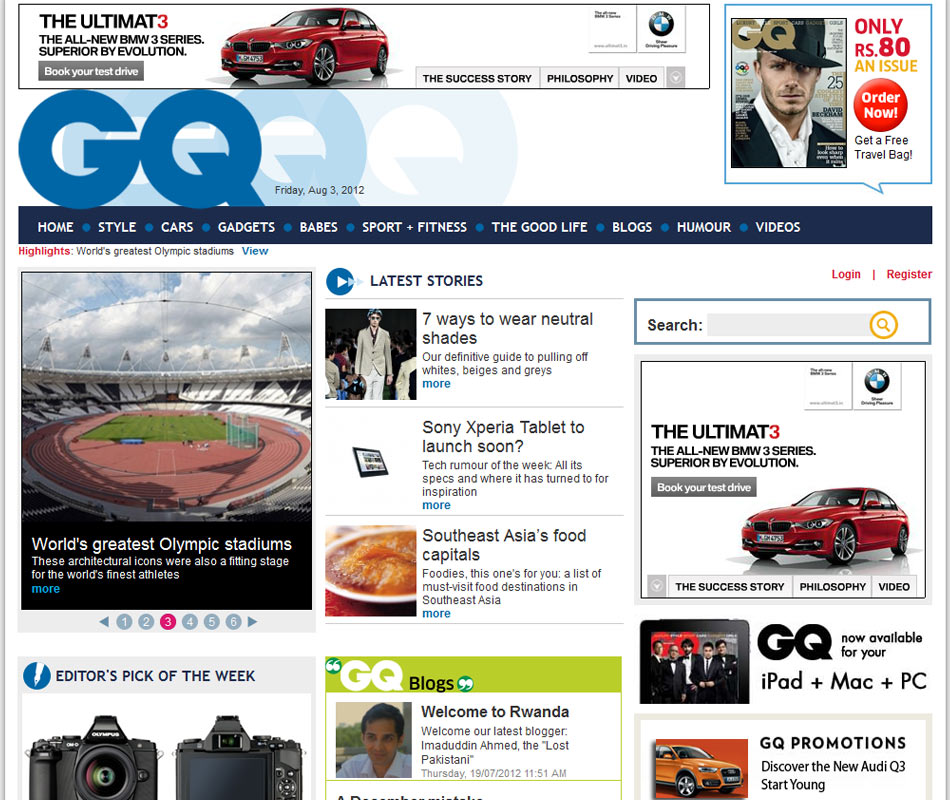This screenshot has width=950, height=800.
Task: Click the red BMW car in top banner
Action: [305, 45]
